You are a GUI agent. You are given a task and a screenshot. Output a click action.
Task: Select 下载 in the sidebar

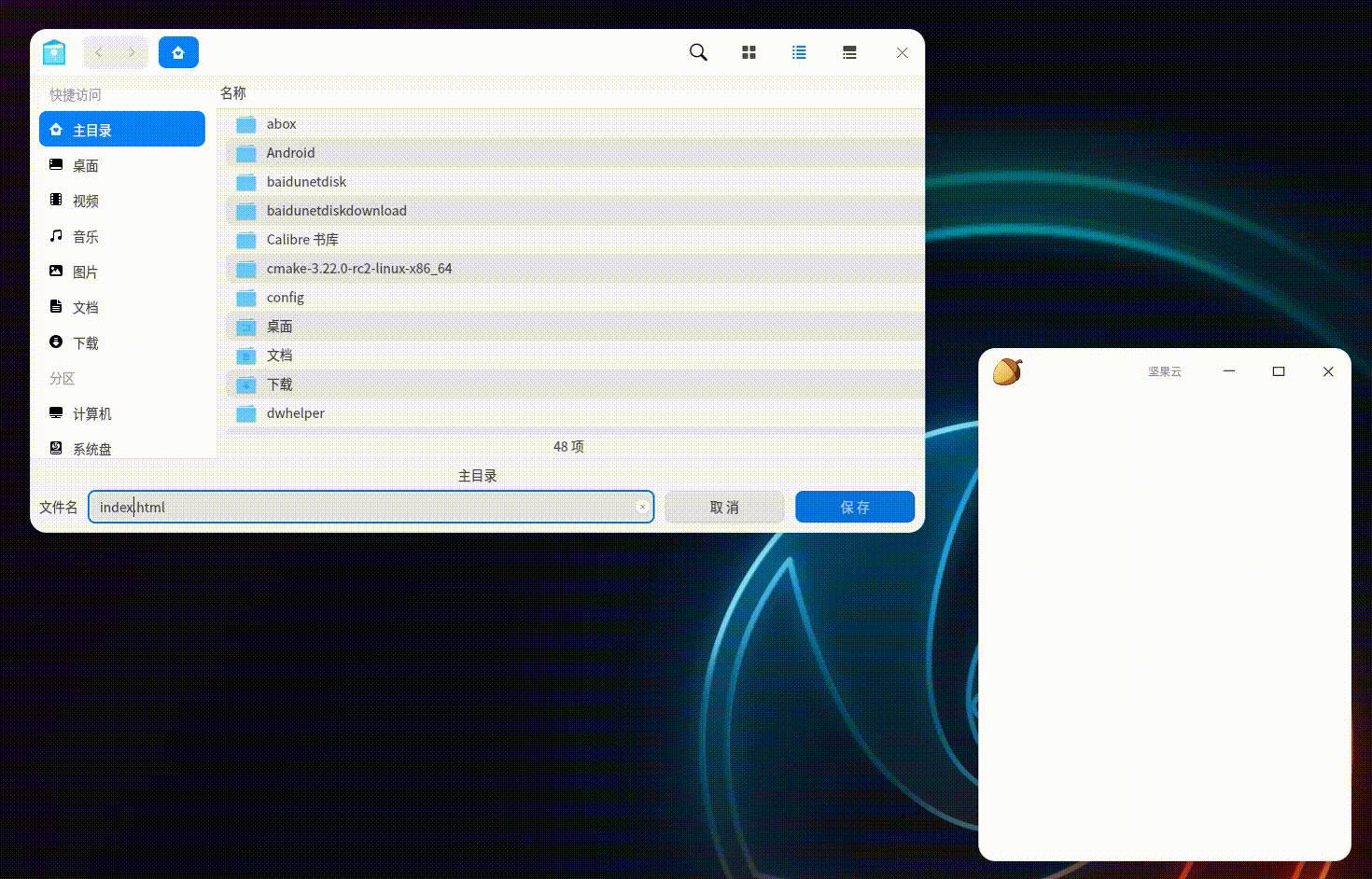[86, 343]
